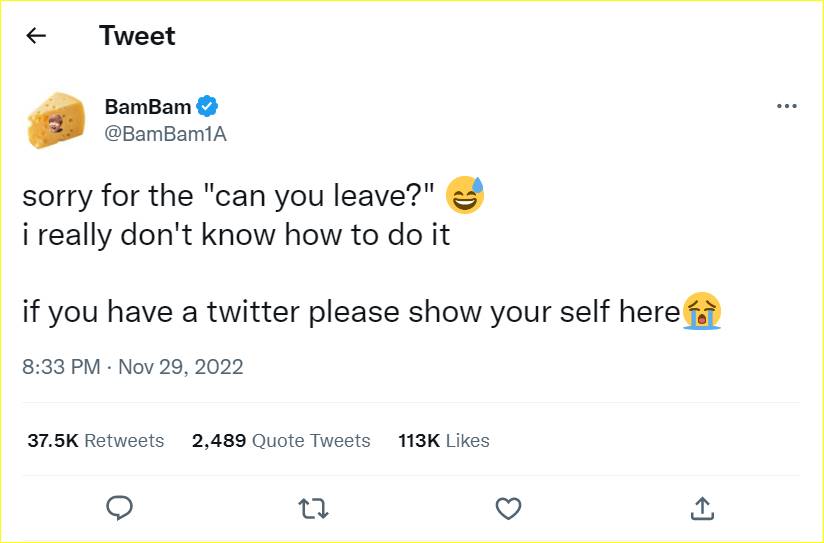This screenshot has width=824, height=543.
Task: Click the "if you have a twitter" sentence
Action: 352,312
